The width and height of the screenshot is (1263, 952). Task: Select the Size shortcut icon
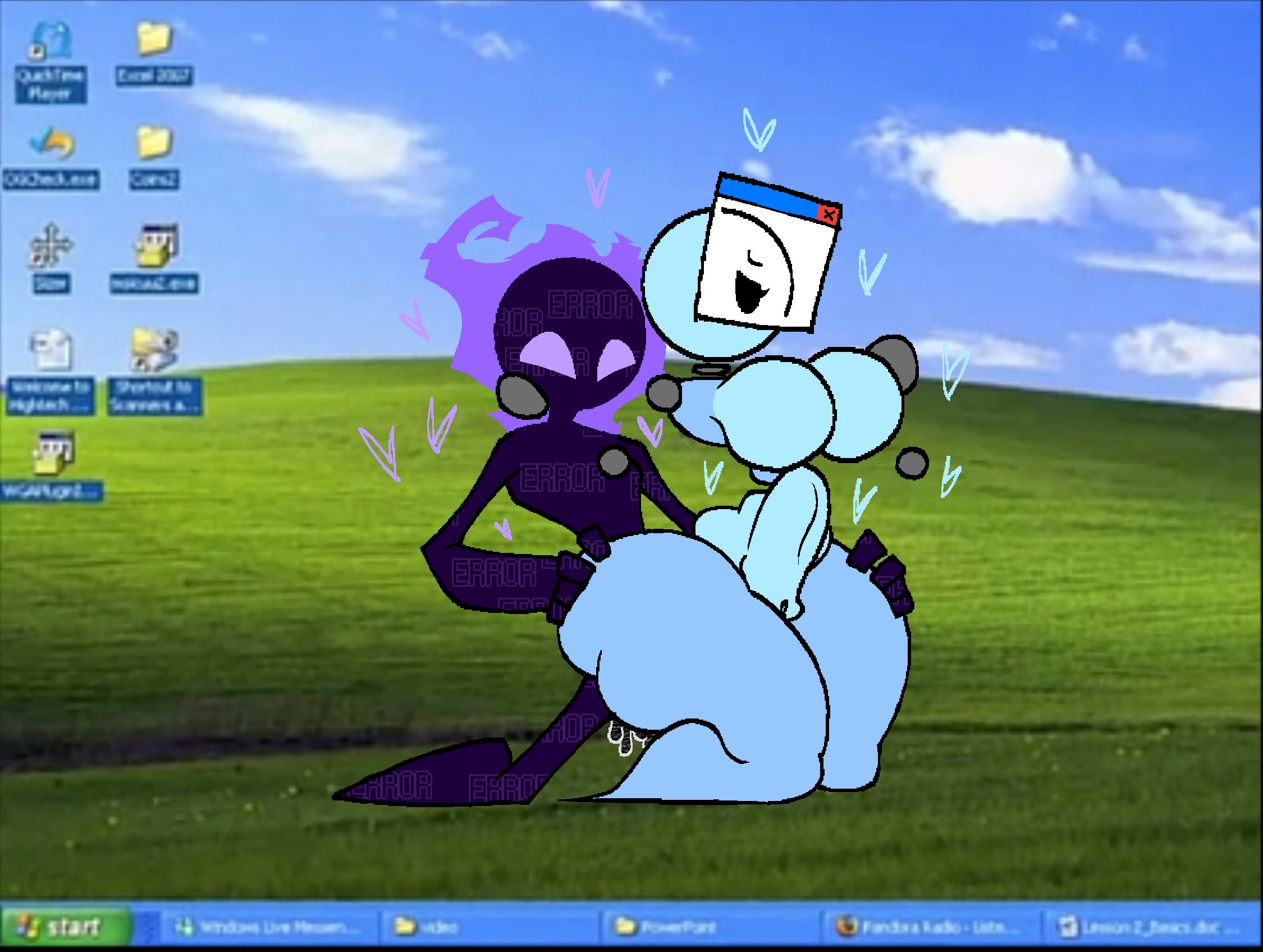pyautogui.click(x=51, y=247)
